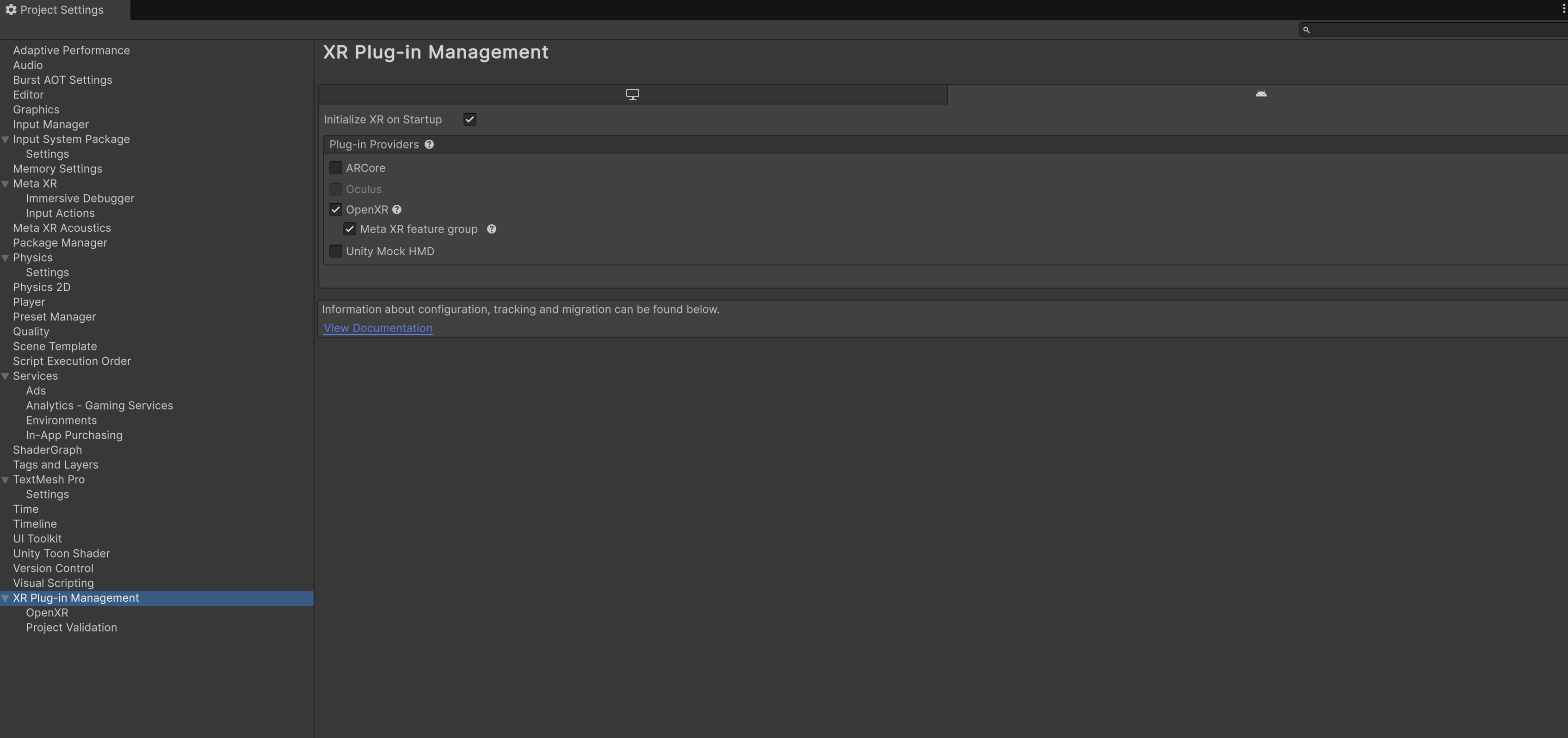Click the Plug-in Providers help icon
Screen dimensions: 1568x738
pyautogui.click(x=429, y=144)
